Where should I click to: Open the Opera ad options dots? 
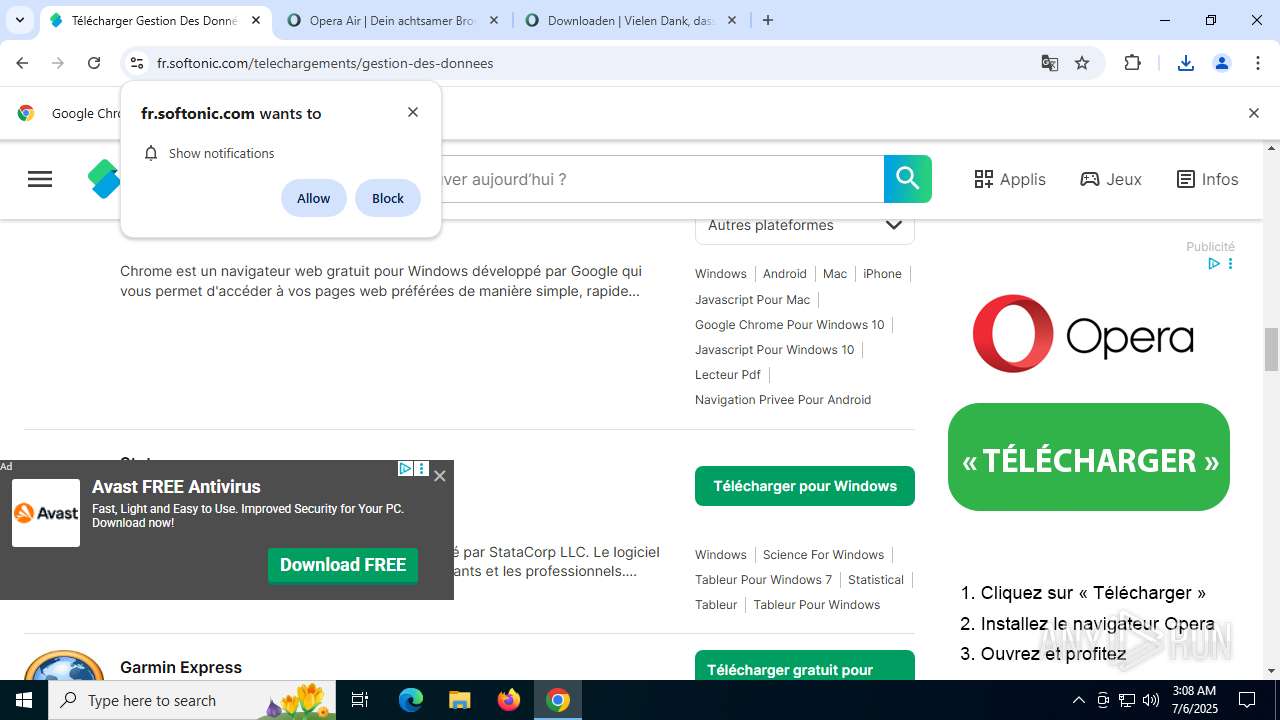pyautogui.click(x=1230, y=264)
